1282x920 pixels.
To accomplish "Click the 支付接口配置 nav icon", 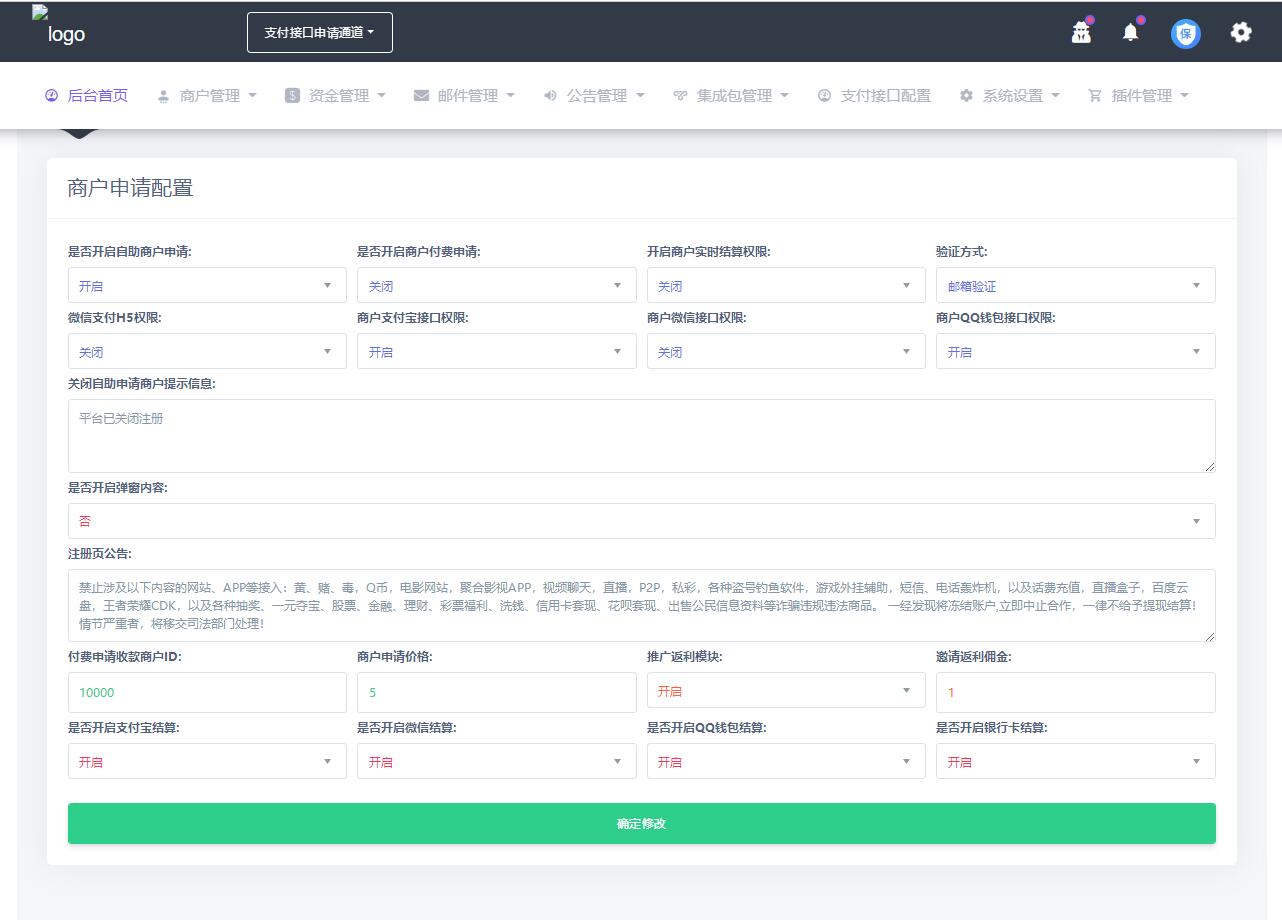I will point(825,96).
